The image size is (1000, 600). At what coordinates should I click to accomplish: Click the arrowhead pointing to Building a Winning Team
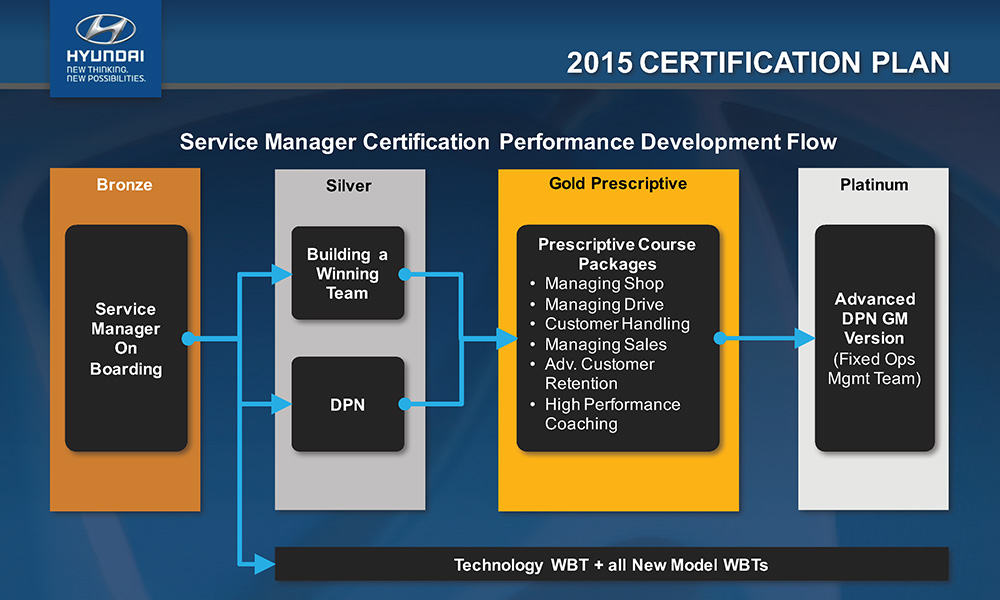pyautogui.click(x=282, y=274)
